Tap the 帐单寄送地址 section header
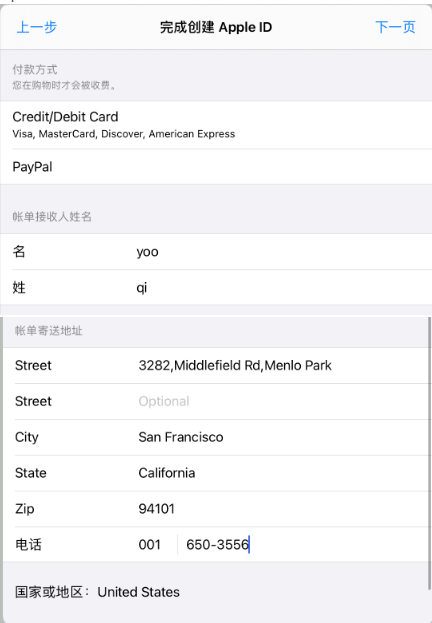The image size is (432, 623). click(x=48, y=331)
